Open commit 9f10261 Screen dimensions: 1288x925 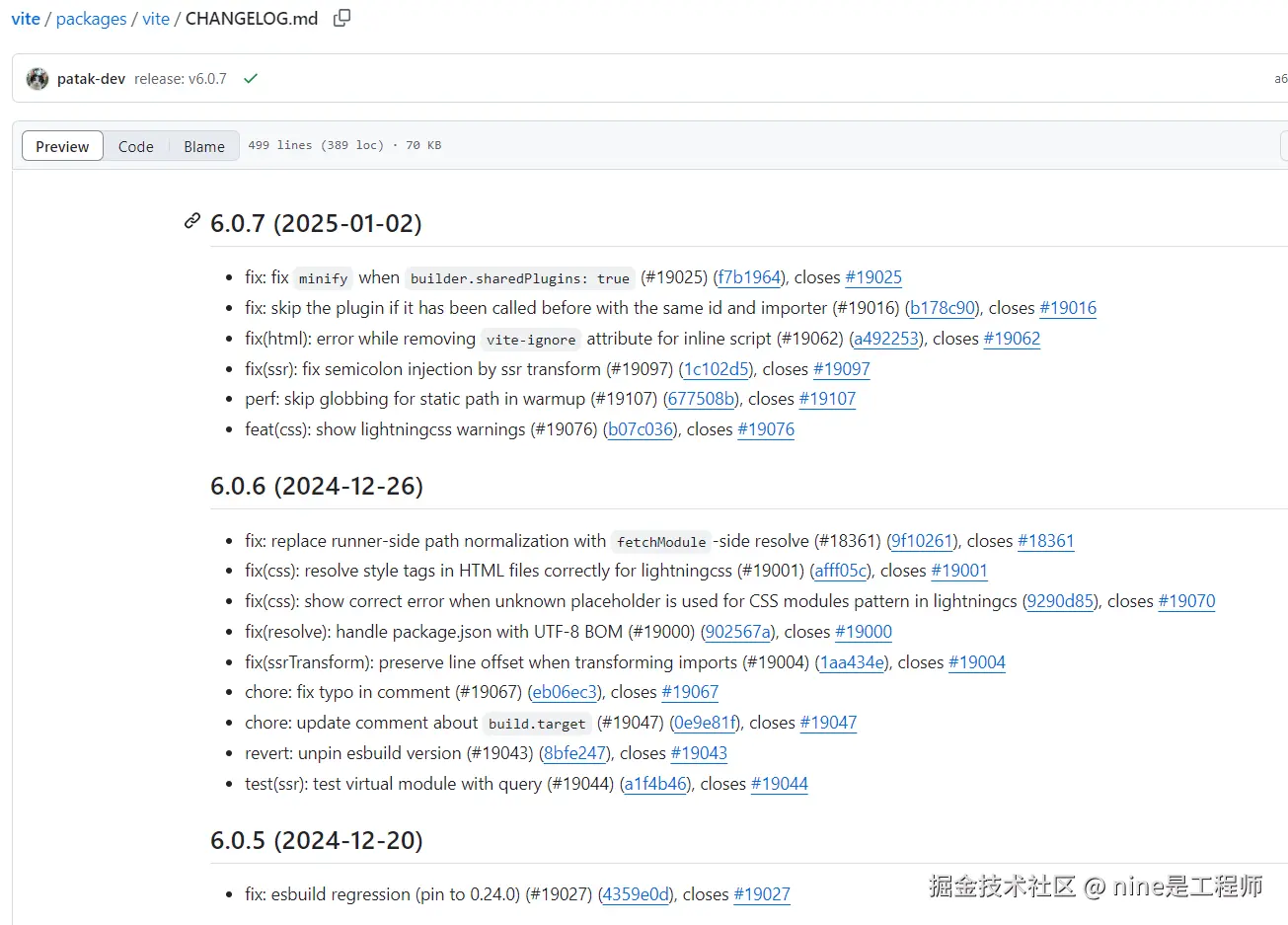922,541
